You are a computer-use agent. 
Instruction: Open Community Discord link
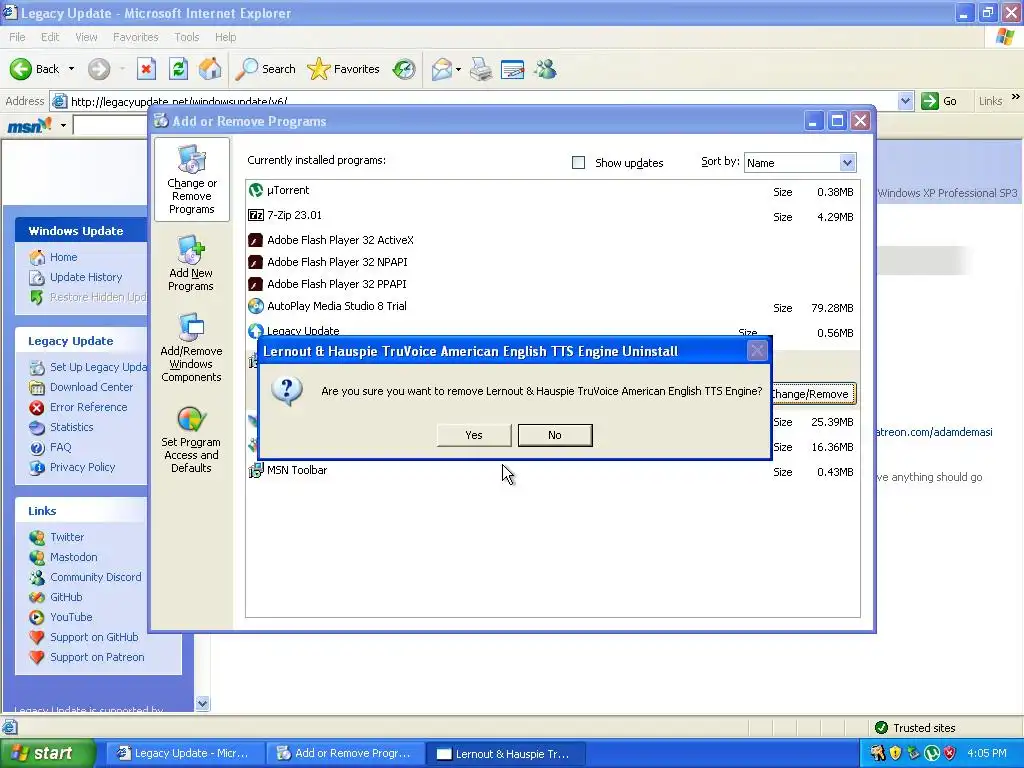[95, 577]
